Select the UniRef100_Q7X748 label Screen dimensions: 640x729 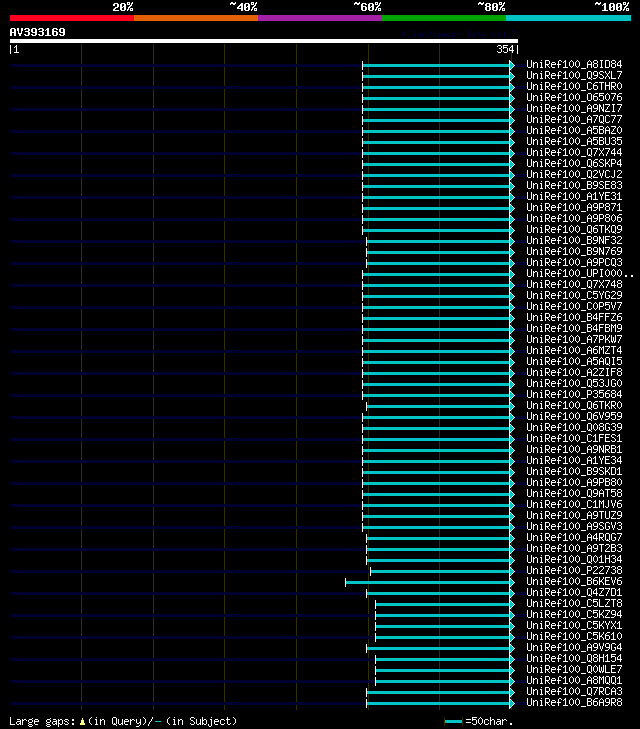574,285
